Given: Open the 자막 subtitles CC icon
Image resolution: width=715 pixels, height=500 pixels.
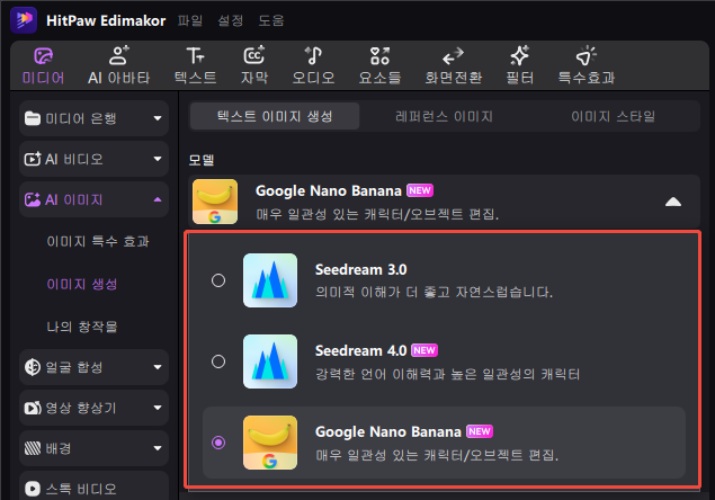Looking at the screenshot, I should pyautogui.click(x=254, y=56).
